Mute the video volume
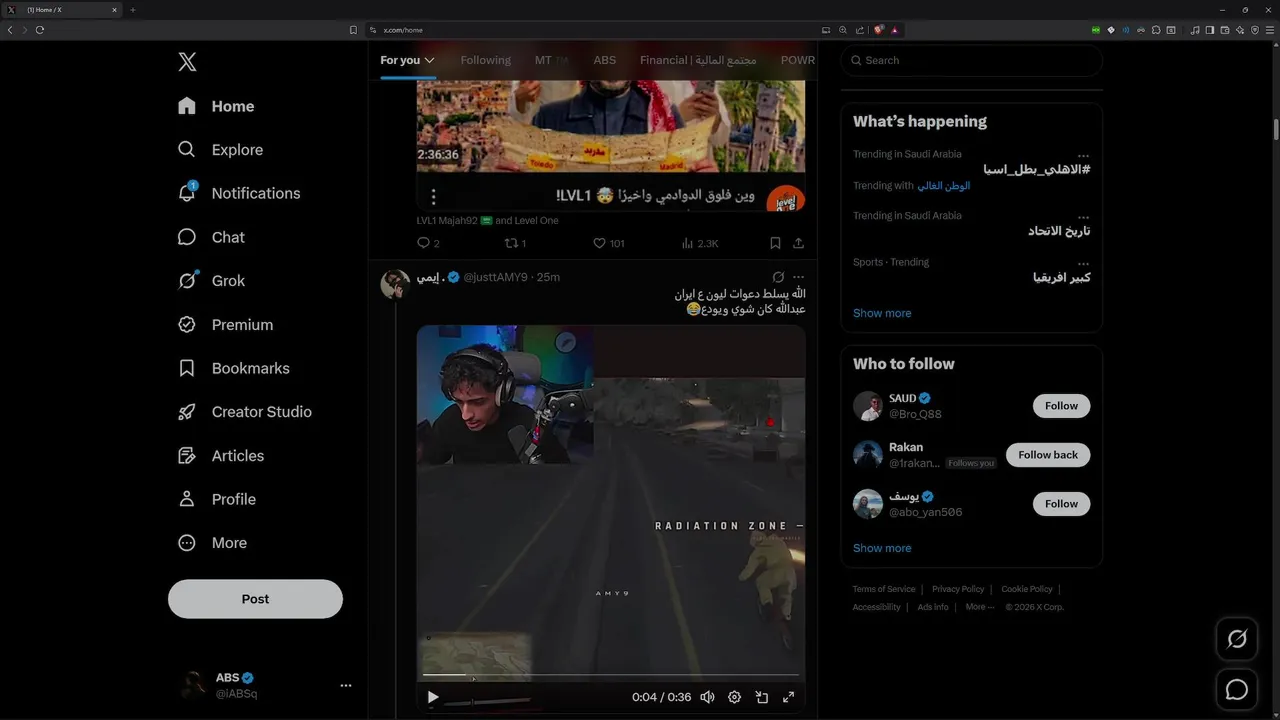The width and height of the screenshot is (1280, 720). point(707,697)
